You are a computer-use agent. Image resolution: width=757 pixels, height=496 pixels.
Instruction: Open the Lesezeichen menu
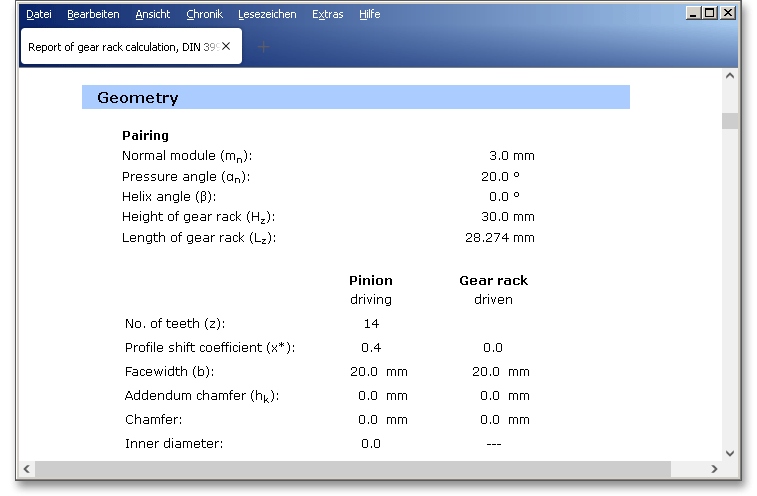[267, 14]
